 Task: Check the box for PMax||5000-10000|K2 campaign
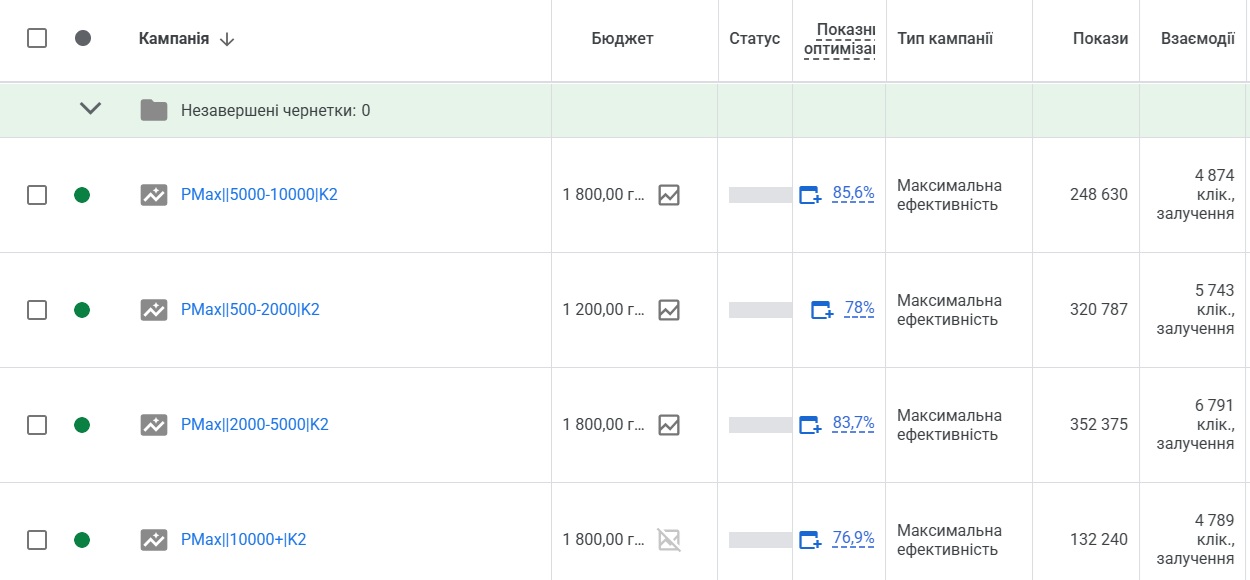click(37, 195)
